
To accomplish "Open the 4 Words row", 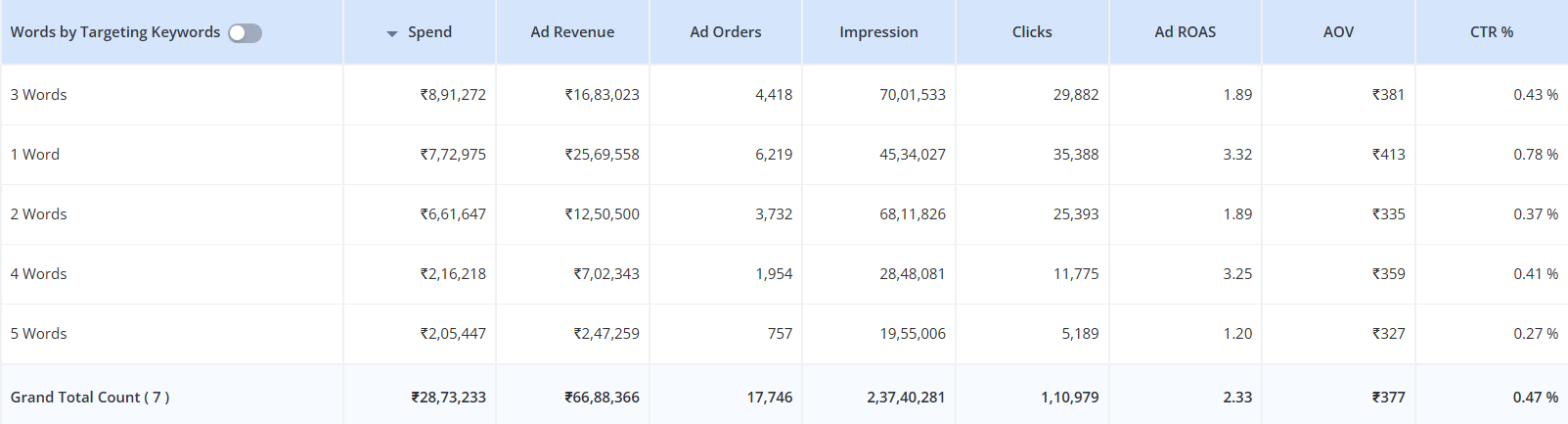I will click(39, 274).
